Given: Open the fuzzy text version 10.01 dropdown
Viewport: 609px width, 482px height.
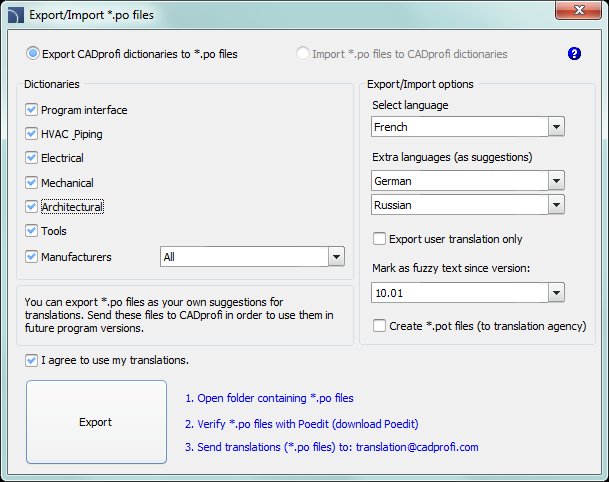Looking at the screenshot, I should [x=557, y=293].
